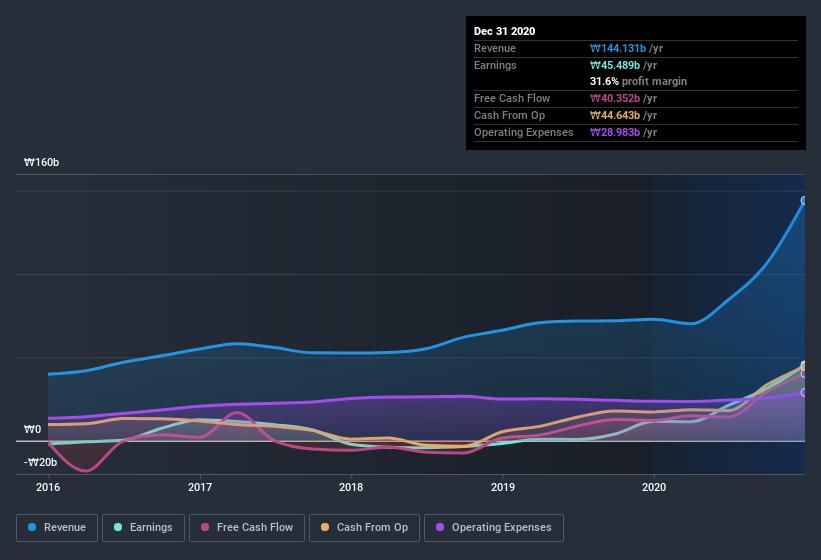Click the purple Operating Expenses legend dot
Viewport: 821px width, 560px height.
(x=440, y=527)
